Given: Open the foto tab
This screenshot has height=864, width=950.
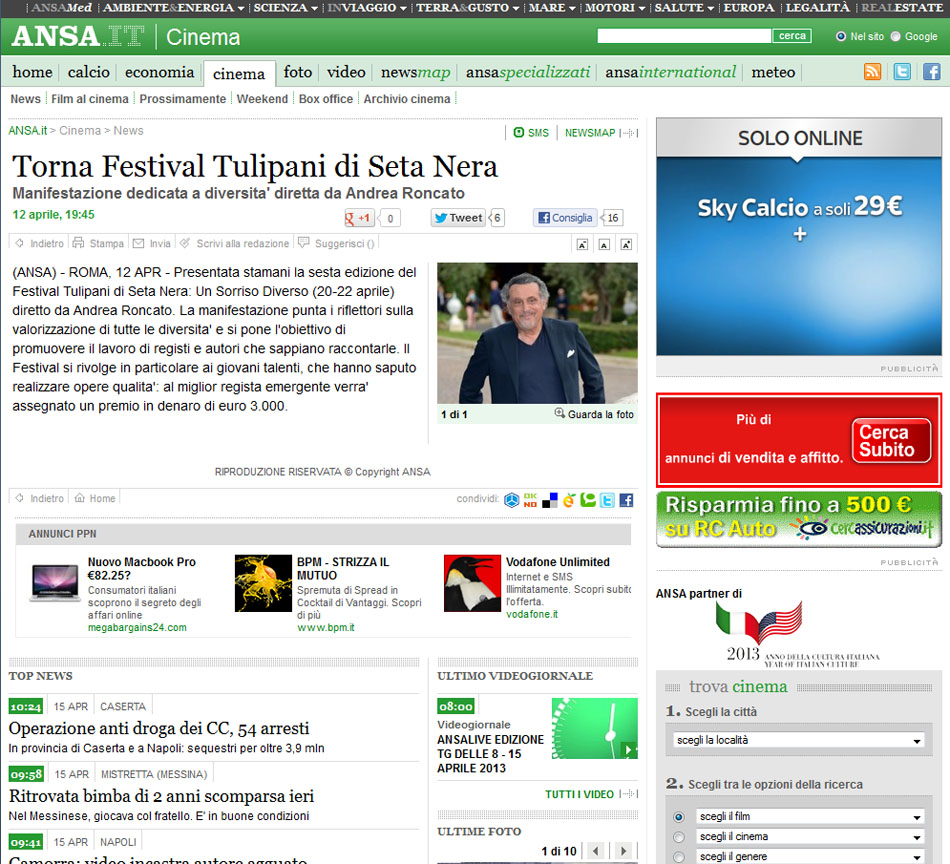Looking at the screenshot, I should (x=297, y=72).
